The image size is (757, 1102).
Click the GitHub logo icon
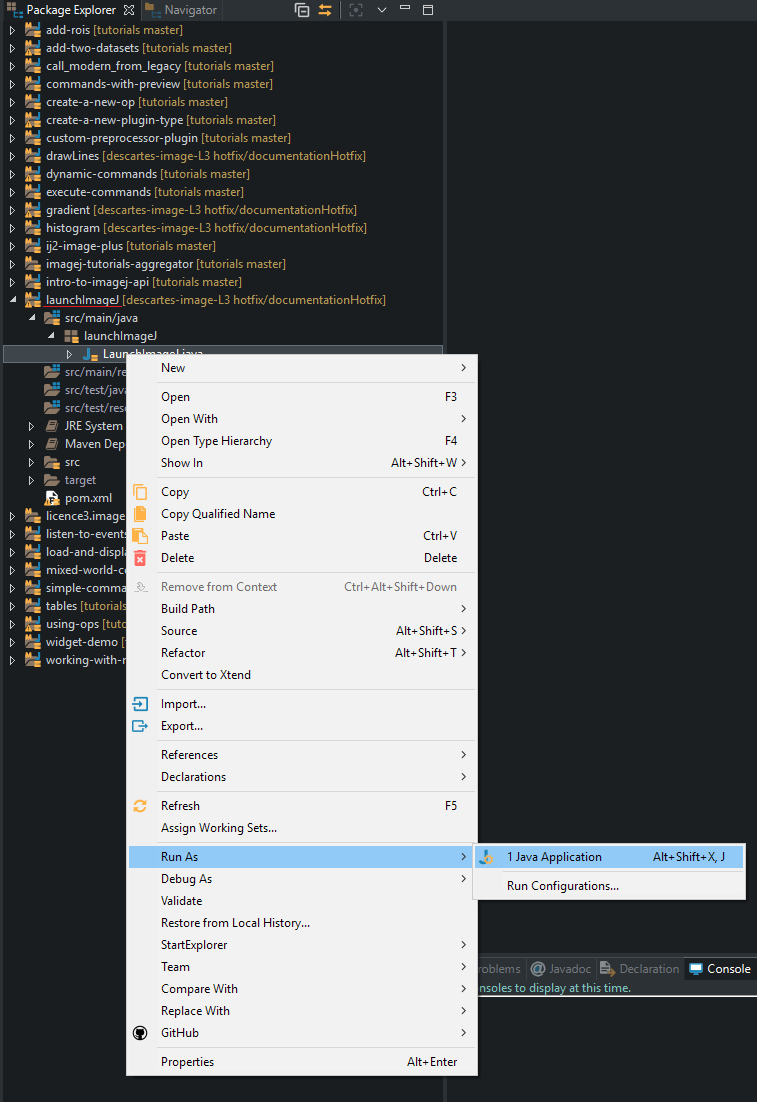pyautogui.click(x=140, y=1033)
